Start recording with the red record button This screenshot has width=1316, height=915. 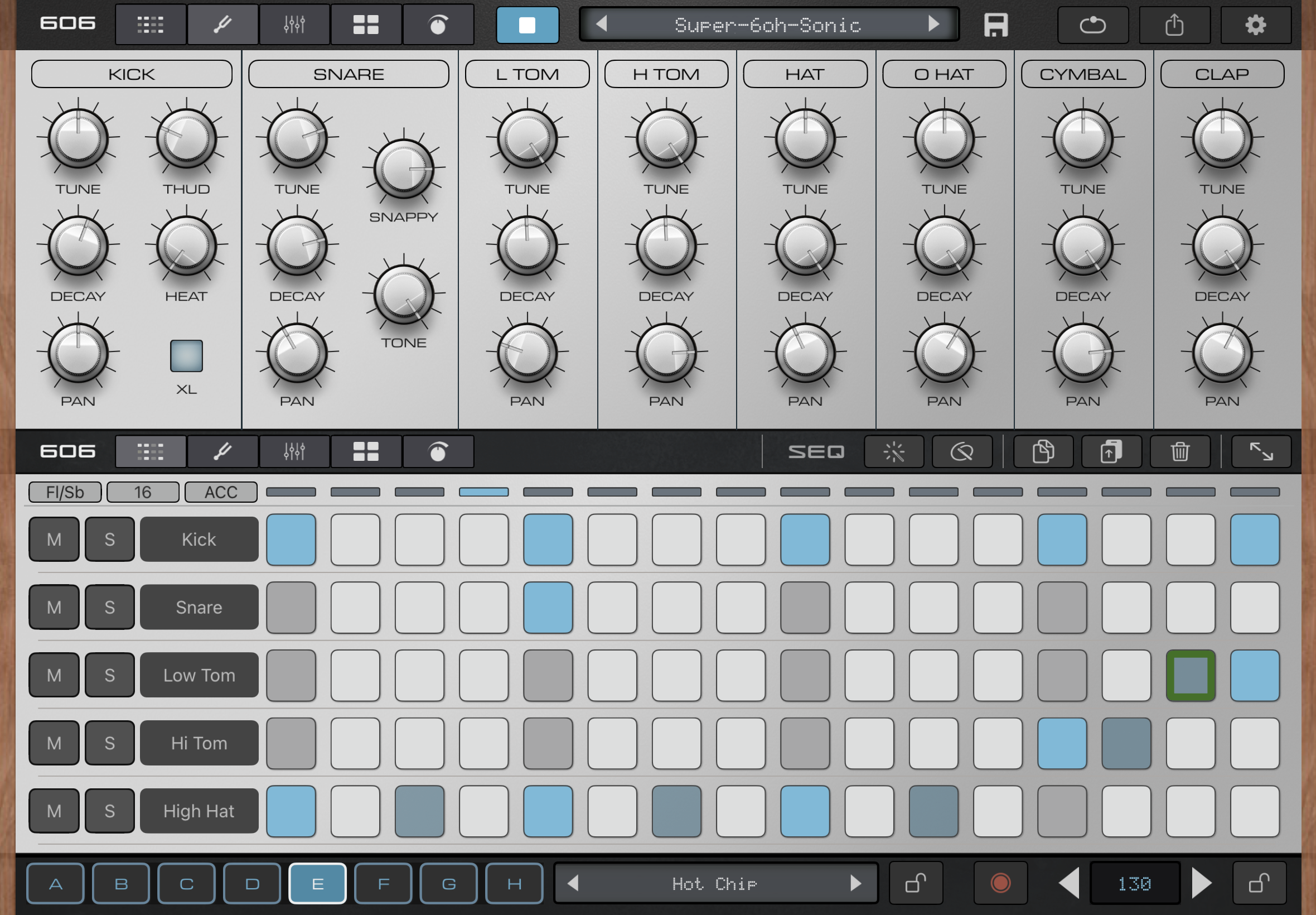(x=1000, y=883)
